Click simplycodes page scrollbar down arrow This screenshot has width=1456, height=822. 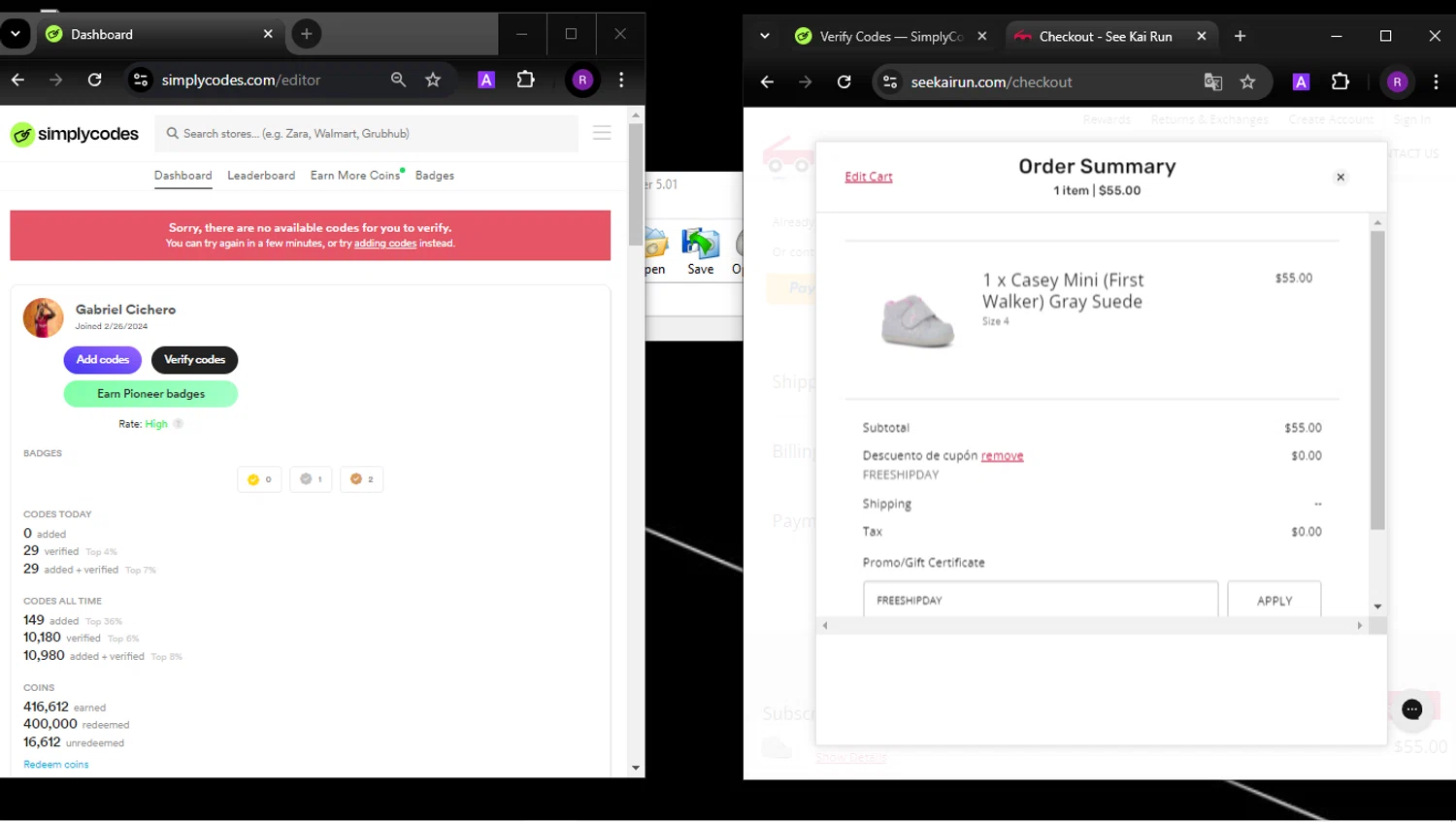click(636, 768)
